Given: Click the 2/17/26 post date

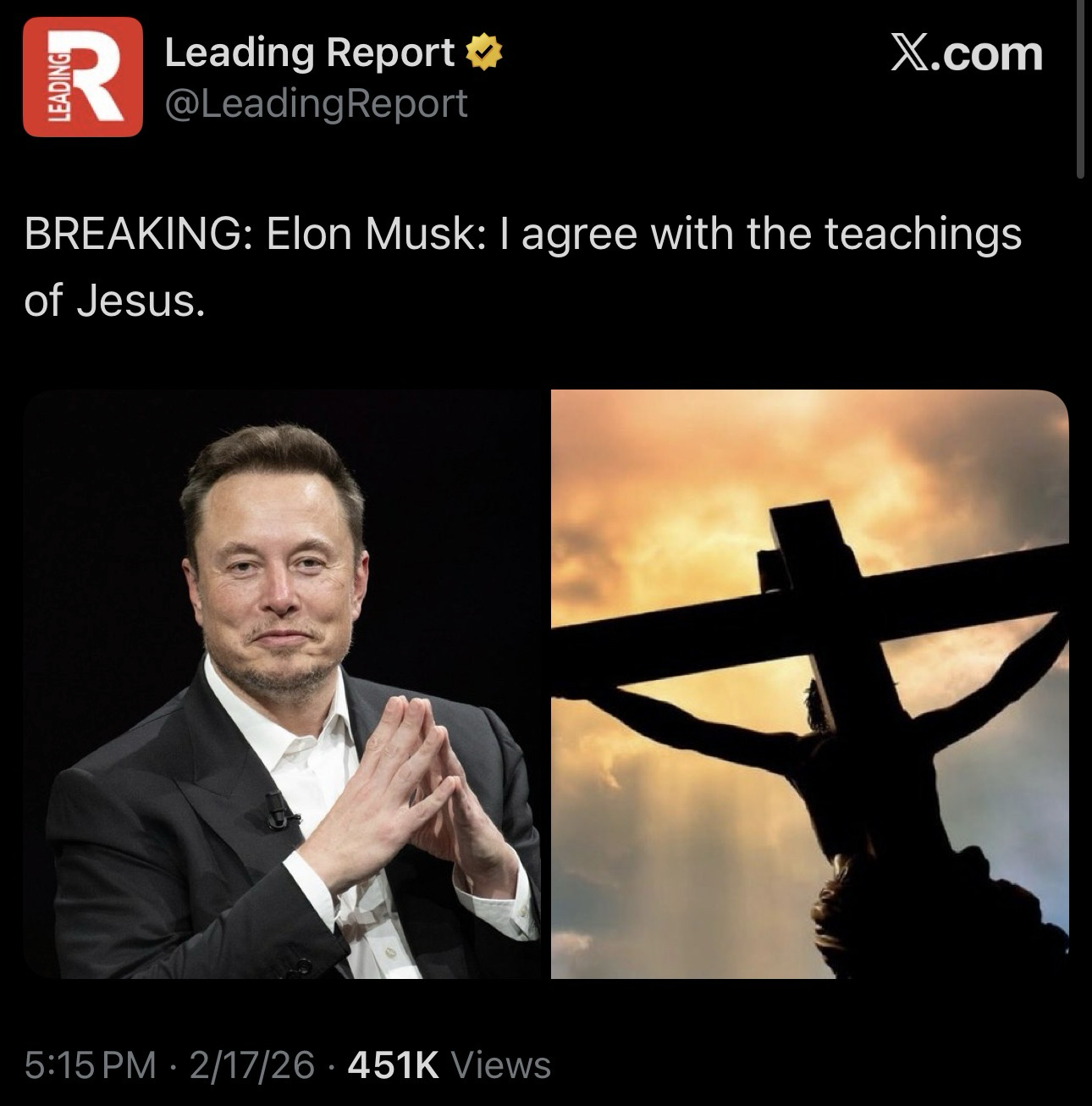Looking at the screenshot, I should pos(251,1065).
